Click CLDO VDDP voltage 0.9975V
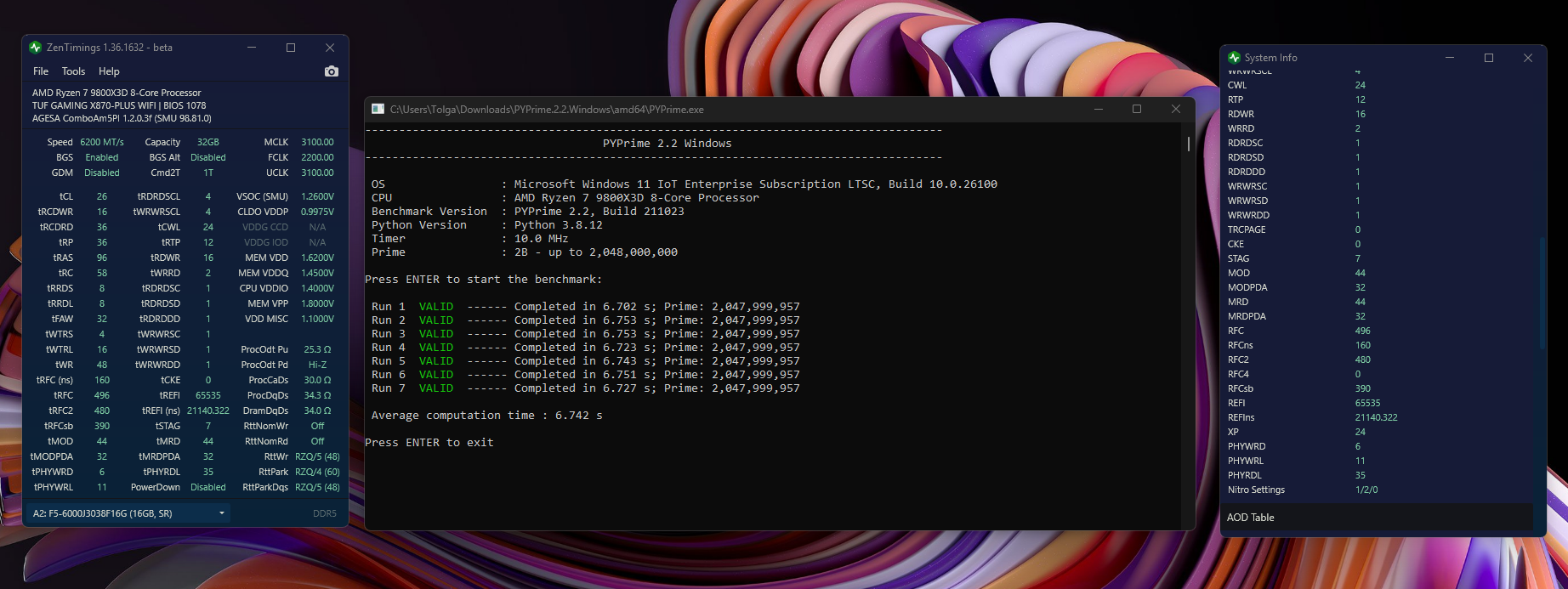The image size is (1568, 589). [317, 212]
